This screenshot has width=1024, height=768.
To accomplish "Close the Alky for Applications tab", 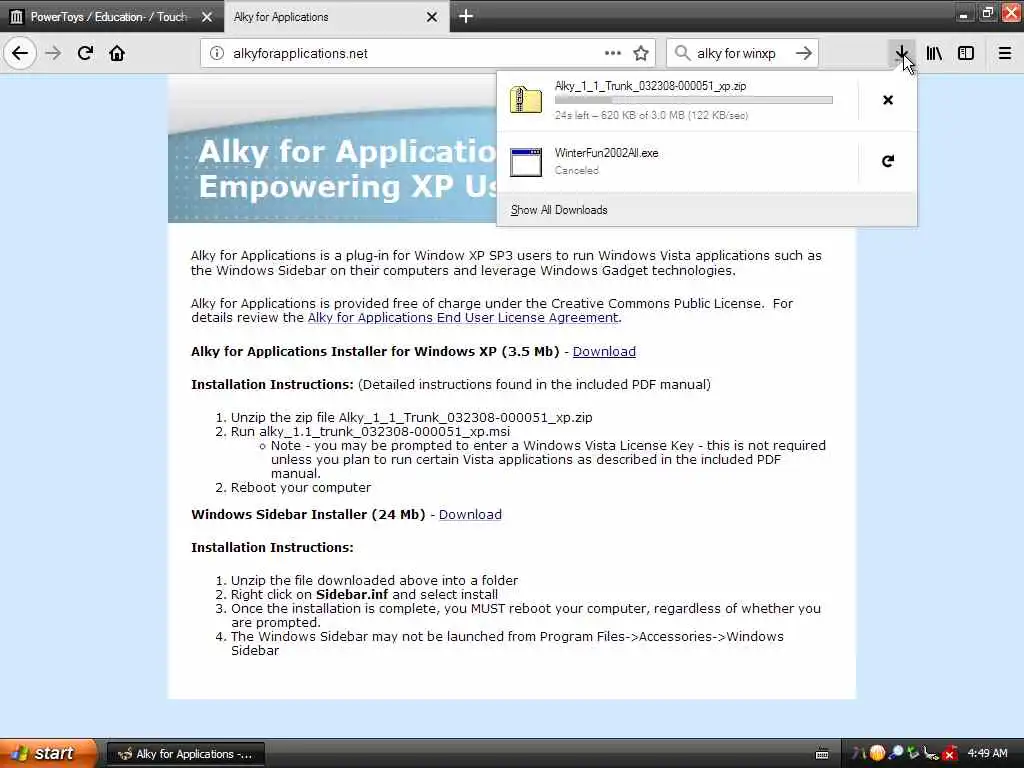I will point(432,17).
